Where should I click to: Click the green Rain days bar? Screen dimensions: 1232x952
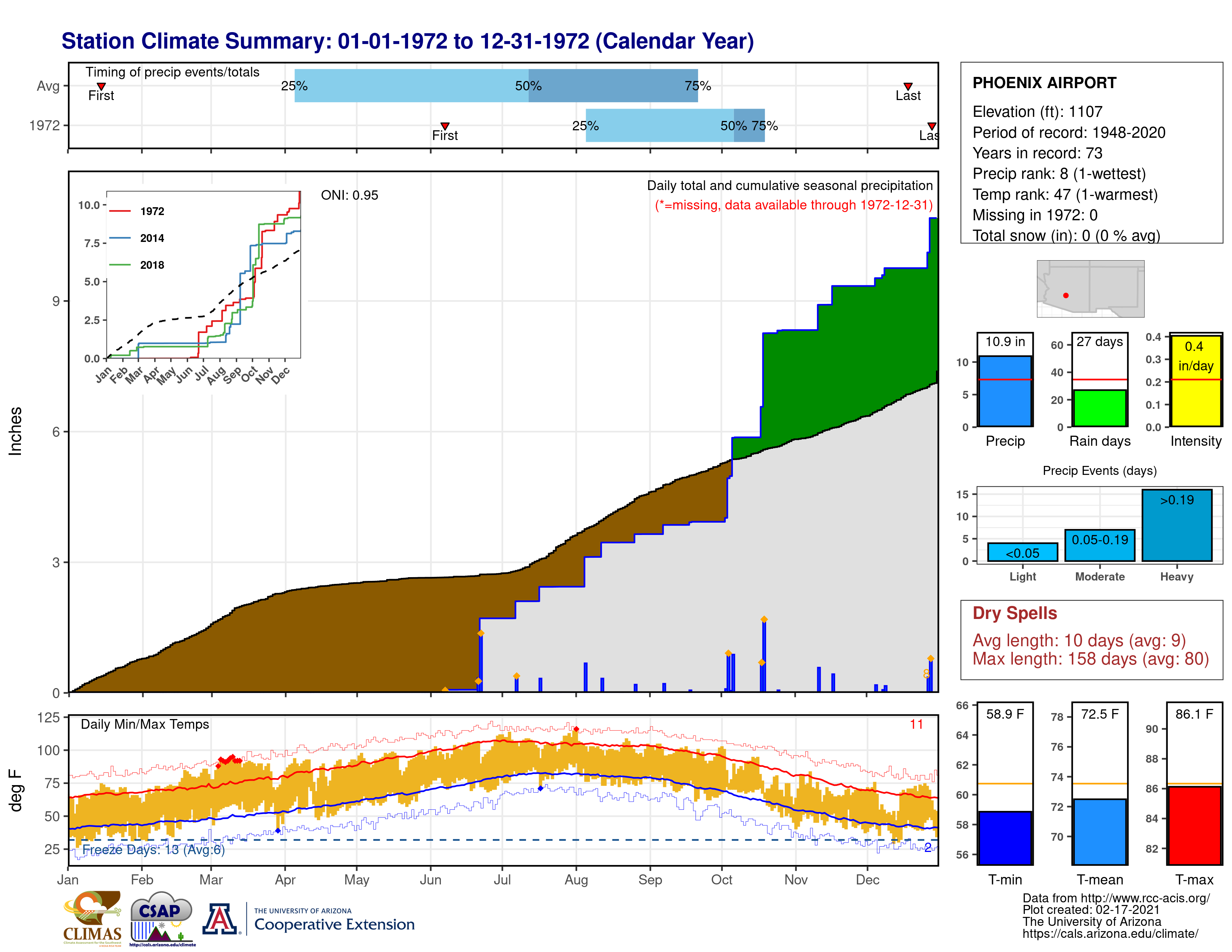point(1100,408)
